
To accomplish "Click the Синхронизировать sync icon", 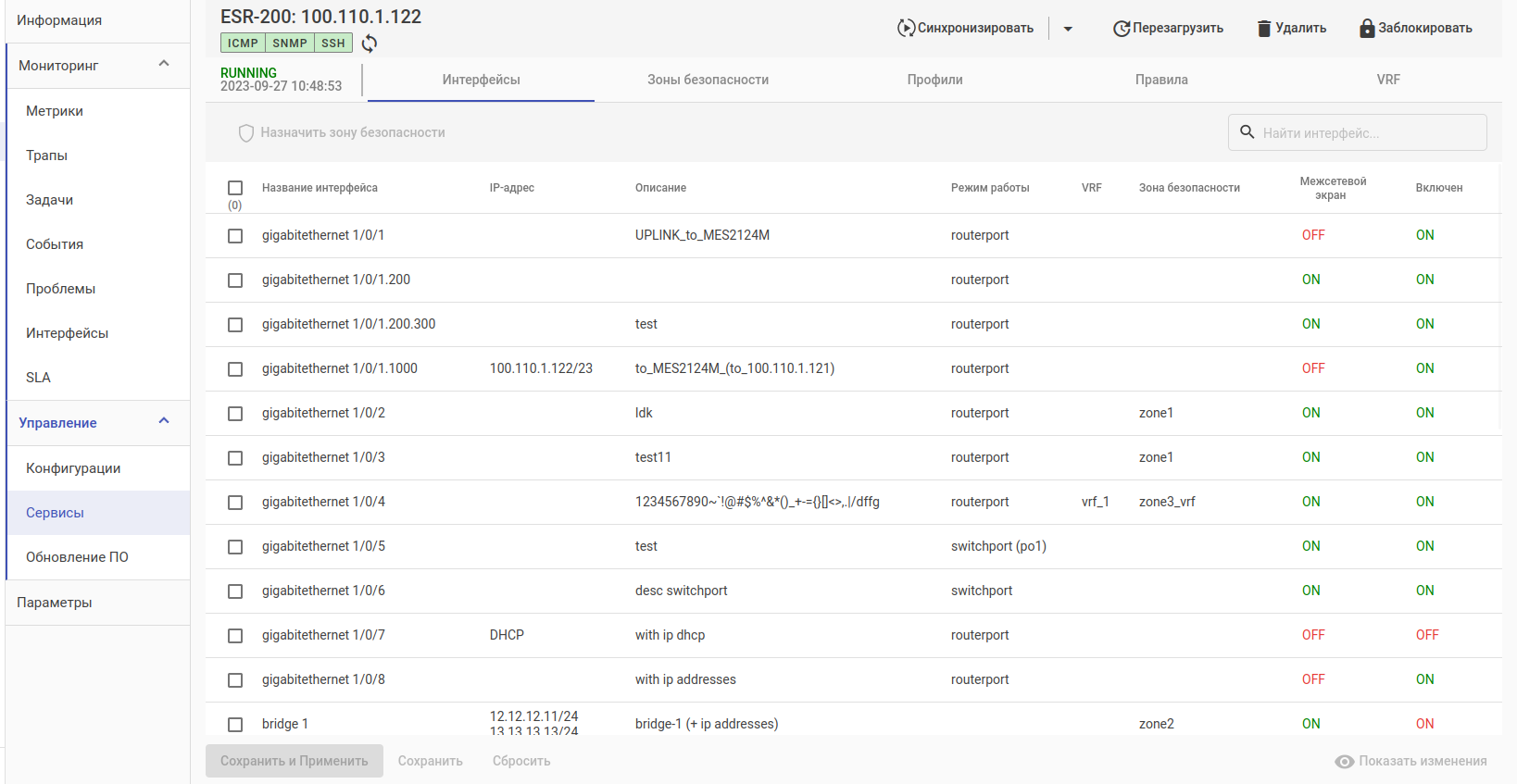I will coord(906,28).
